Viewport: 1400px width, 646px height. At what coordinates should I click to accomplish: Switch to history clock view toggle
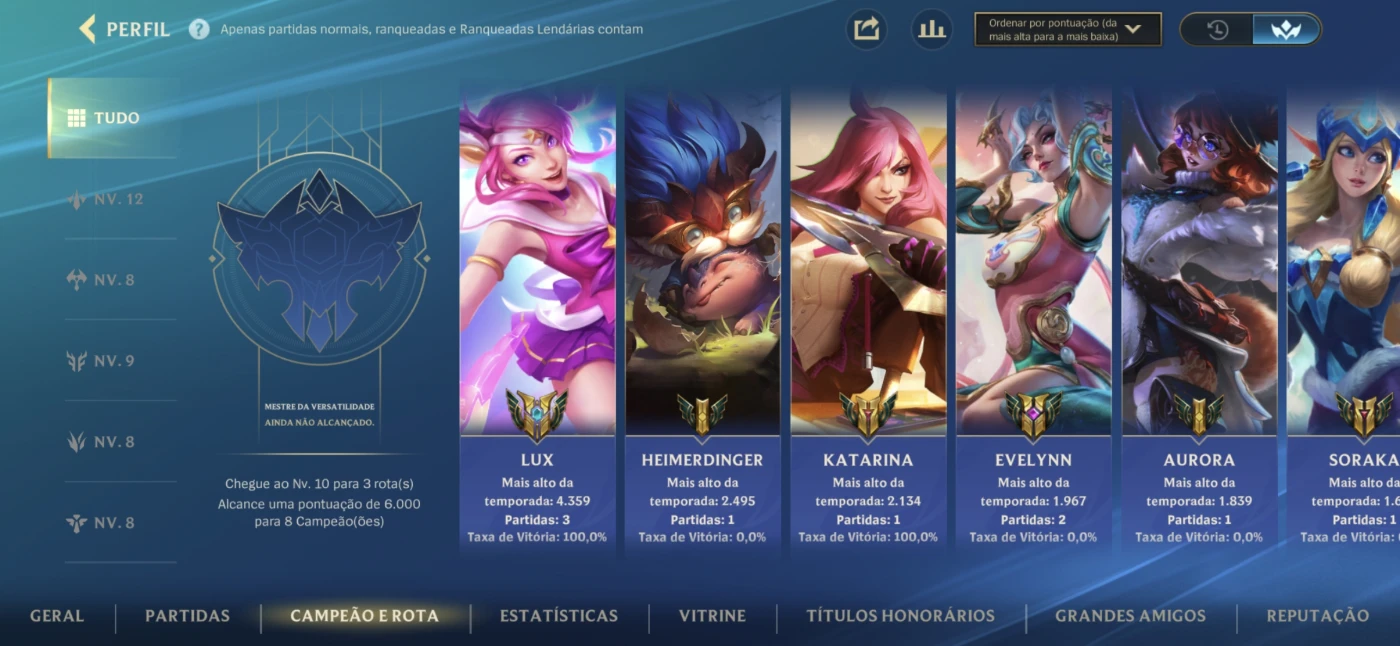tap(1217, 29)
